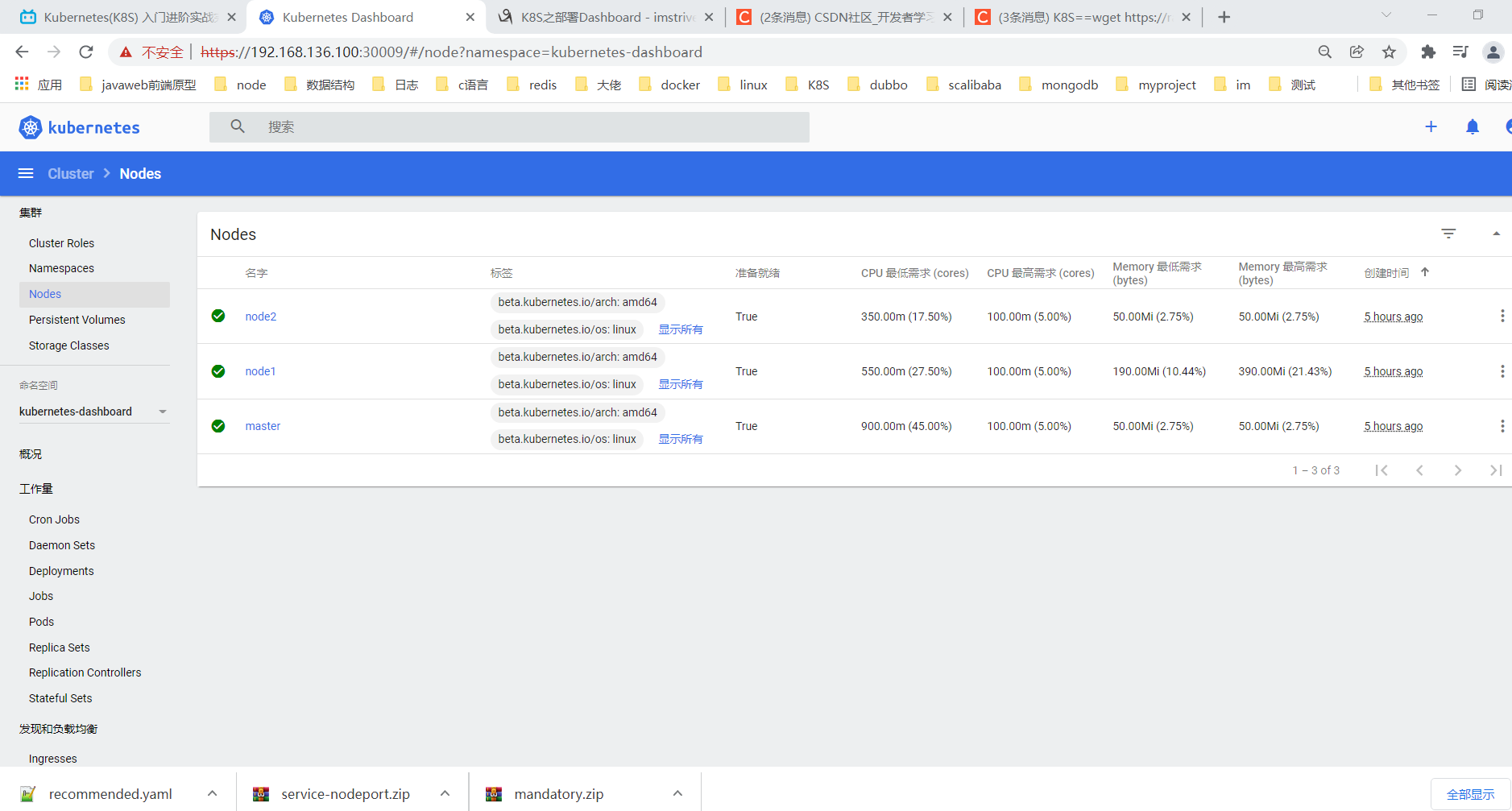This screenshot has height=811, width=1512.
Task: Click the share page icon in address bar
Action: tap(1357, 52)
